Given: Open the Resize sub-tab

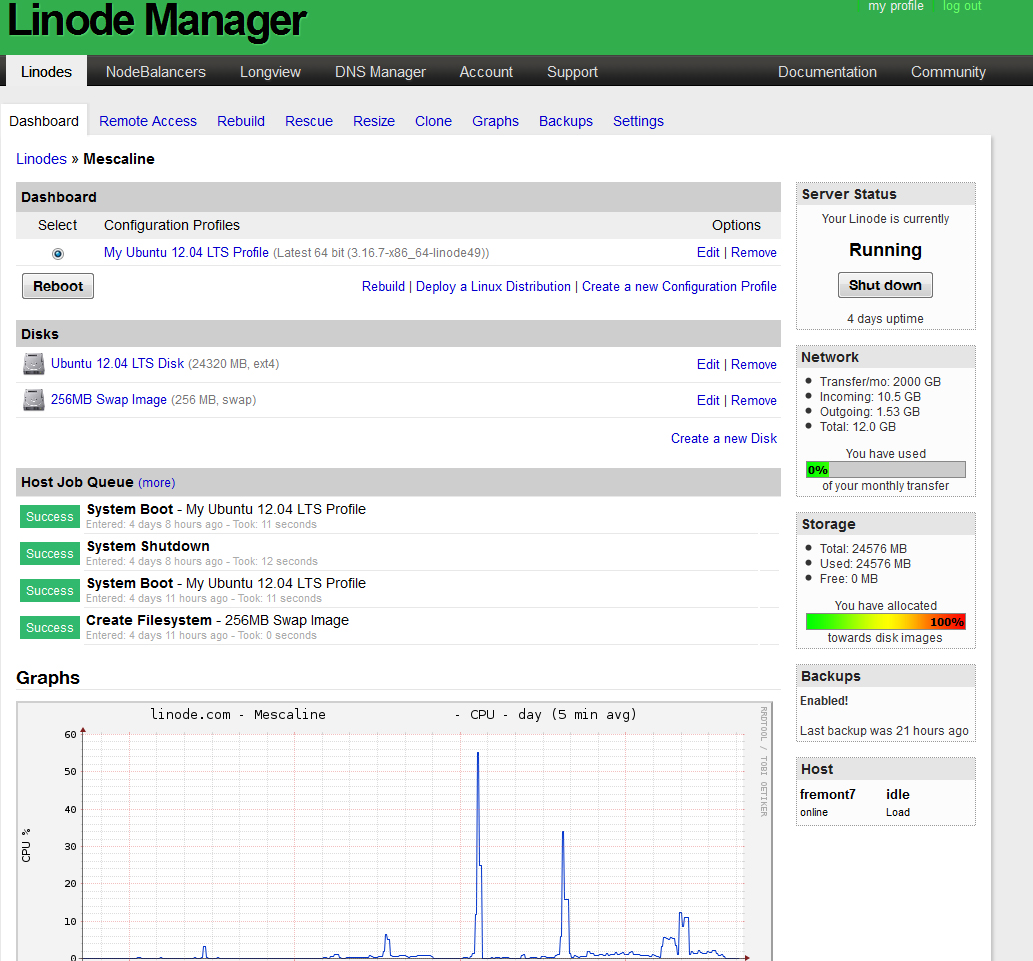Looking at the screenshot, I should [374, 121].
